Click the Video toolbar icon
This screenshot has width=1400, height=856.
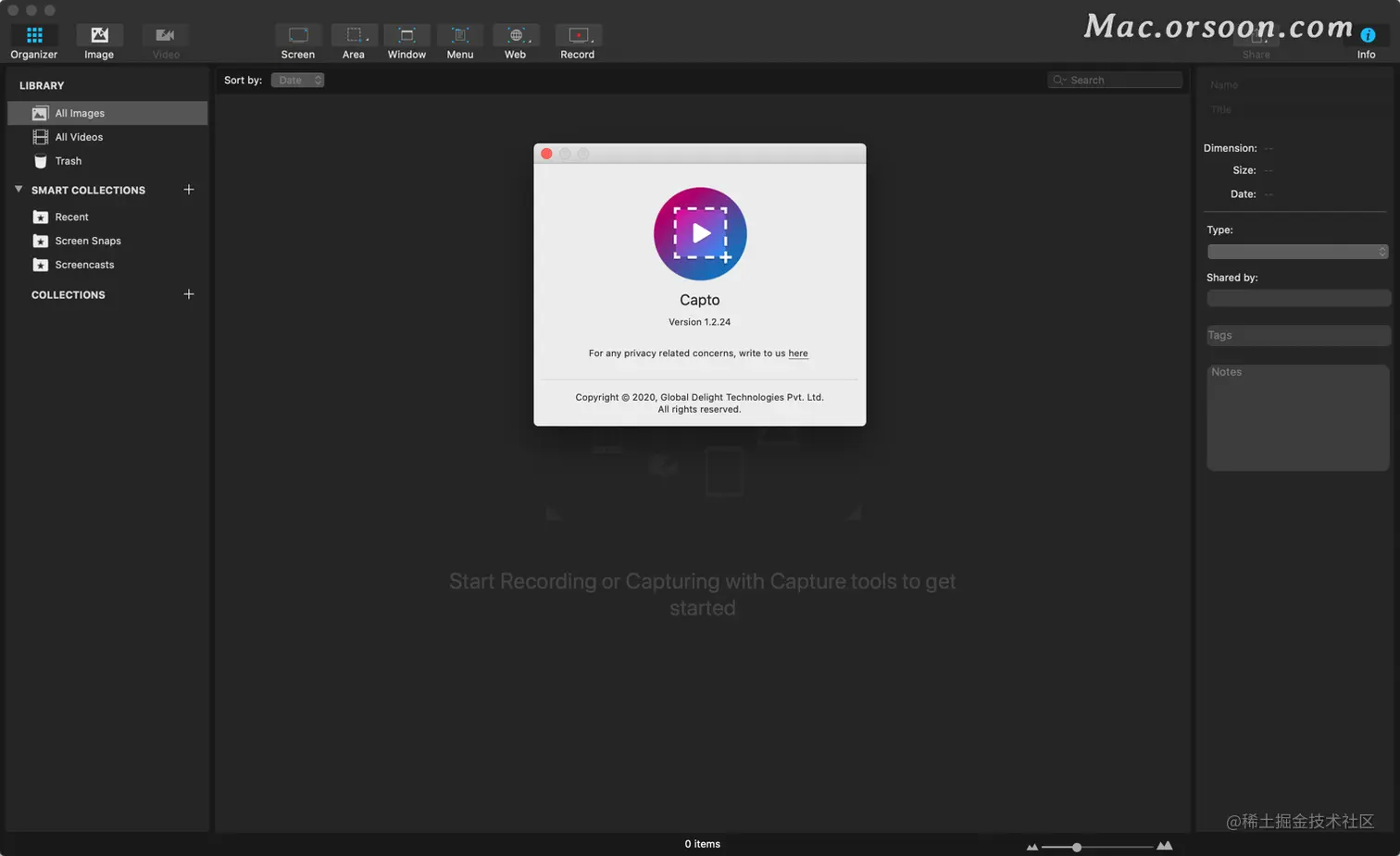(166, 42)
